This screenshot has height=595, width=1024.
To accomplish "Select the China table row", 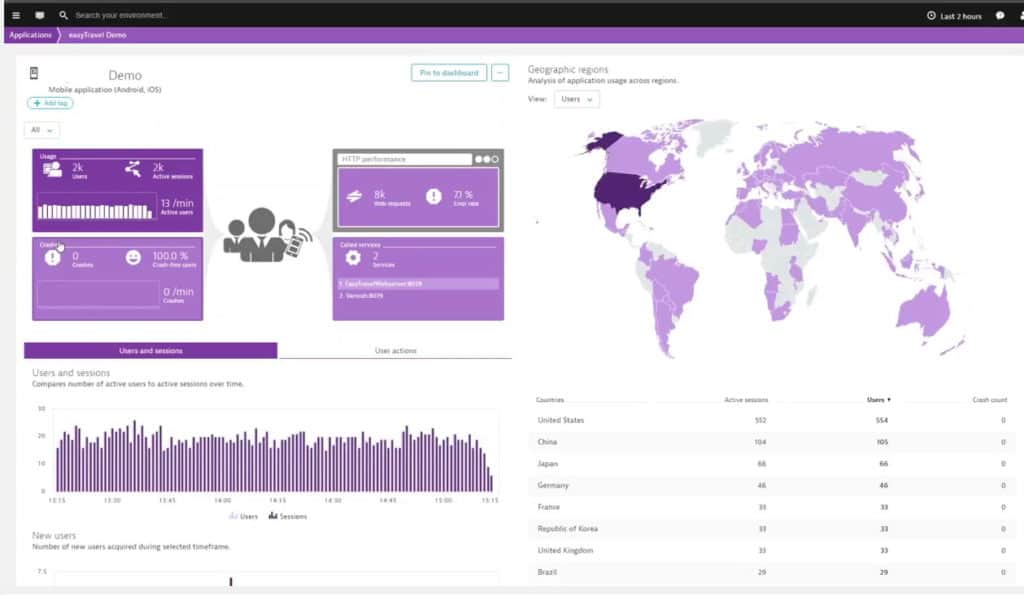I will [x=772, y=442].
